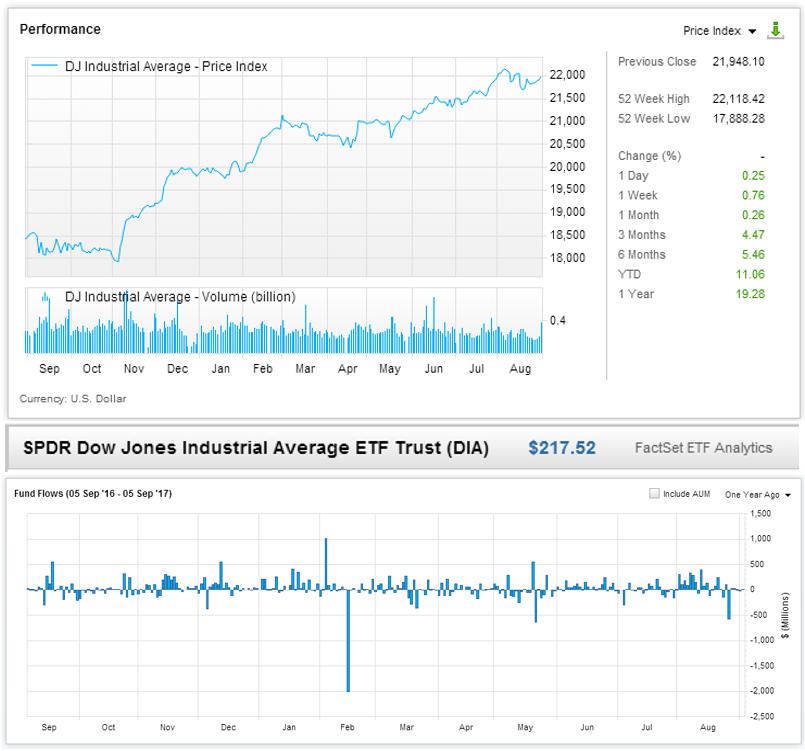Viewport: 805px width, 751px height.
Task: Click the 6 Months change value 5.46
Action: [x=753, y=255]
